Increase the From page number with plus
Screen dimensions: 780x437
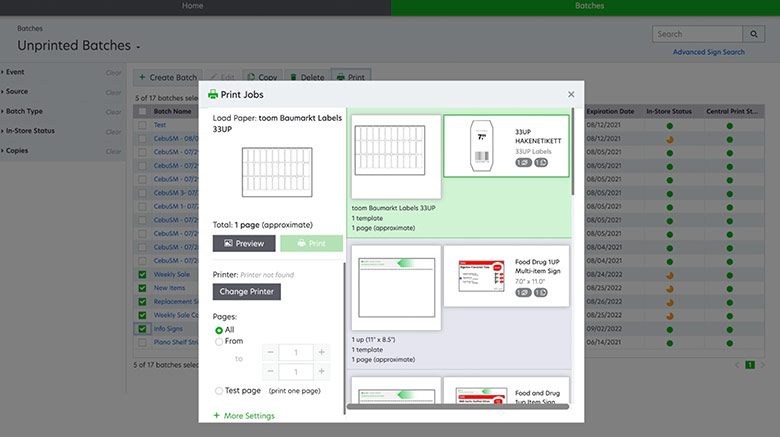pyautogui.click(x=320, y=352)
